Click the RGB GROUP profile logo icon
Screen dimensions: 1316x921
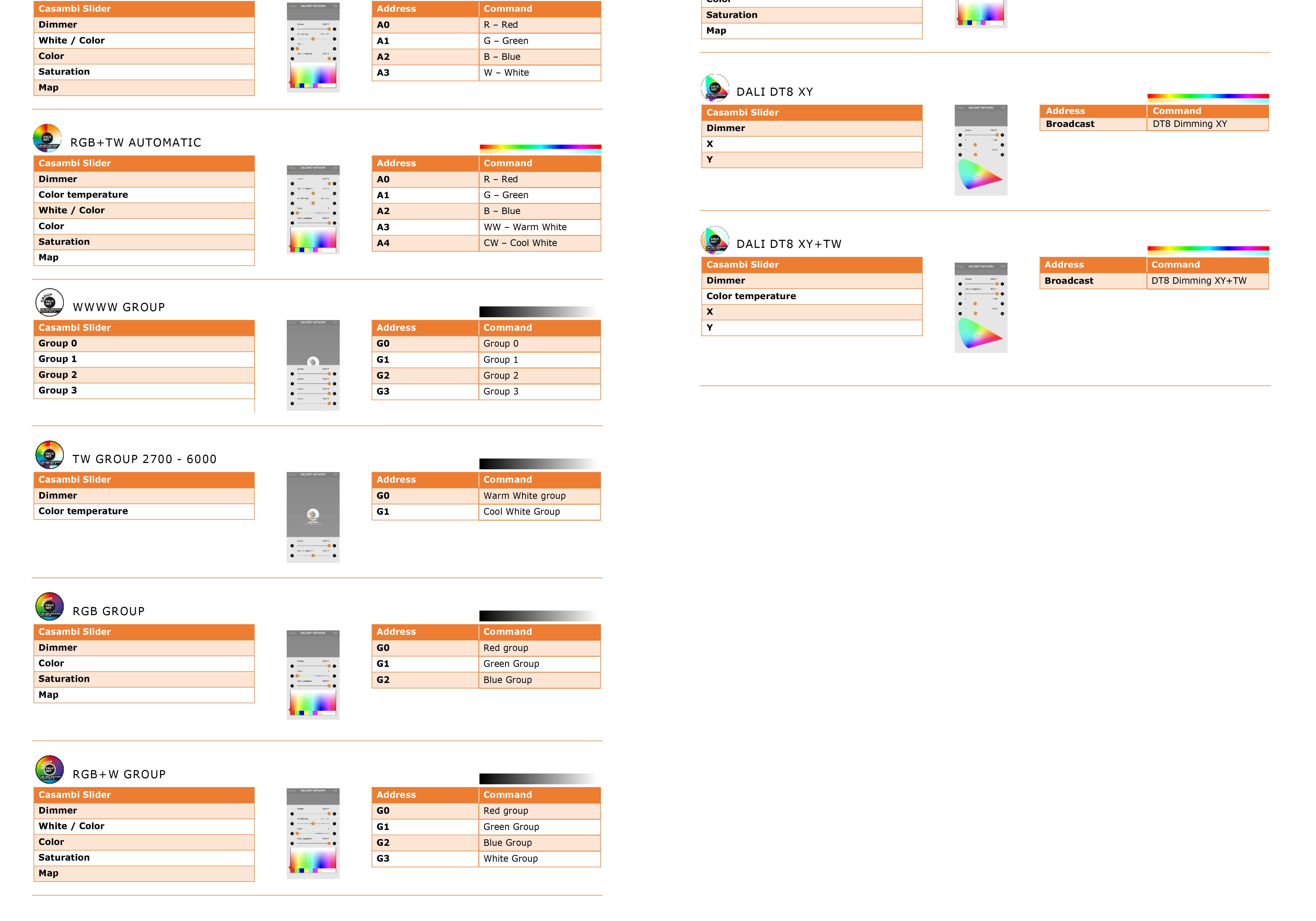coord(50,607)
